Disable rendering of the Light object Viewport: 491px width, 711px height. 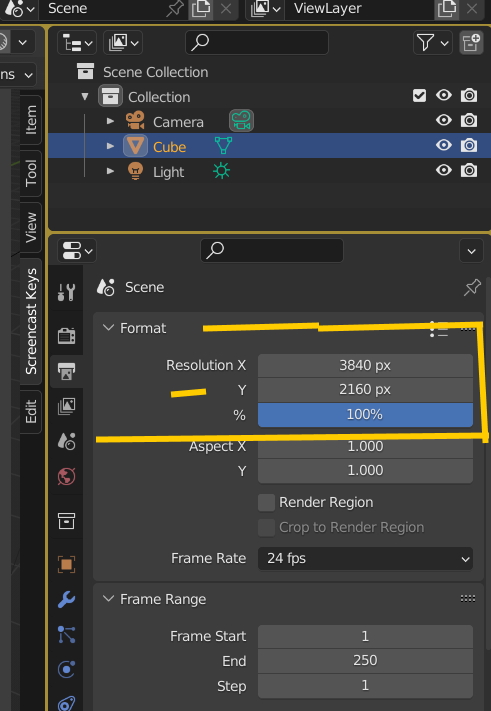click(469, 170)
